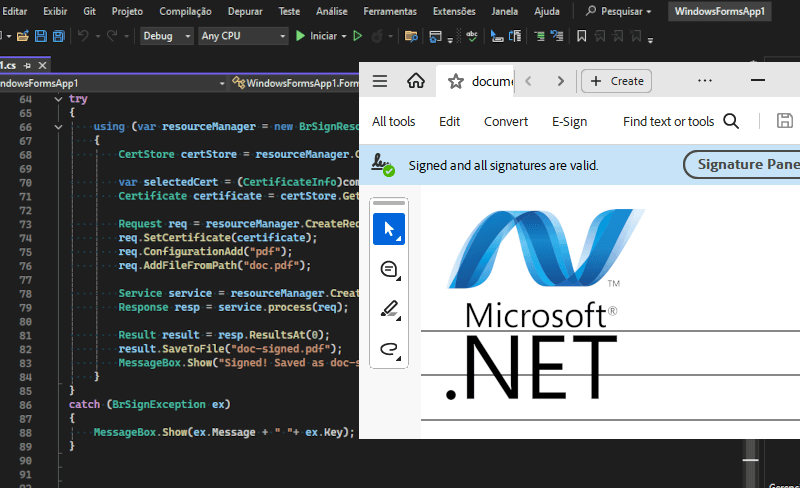Pin the 1.cs editor tab
The width and height of the screenshot is (800, 488).
[27, 65]
